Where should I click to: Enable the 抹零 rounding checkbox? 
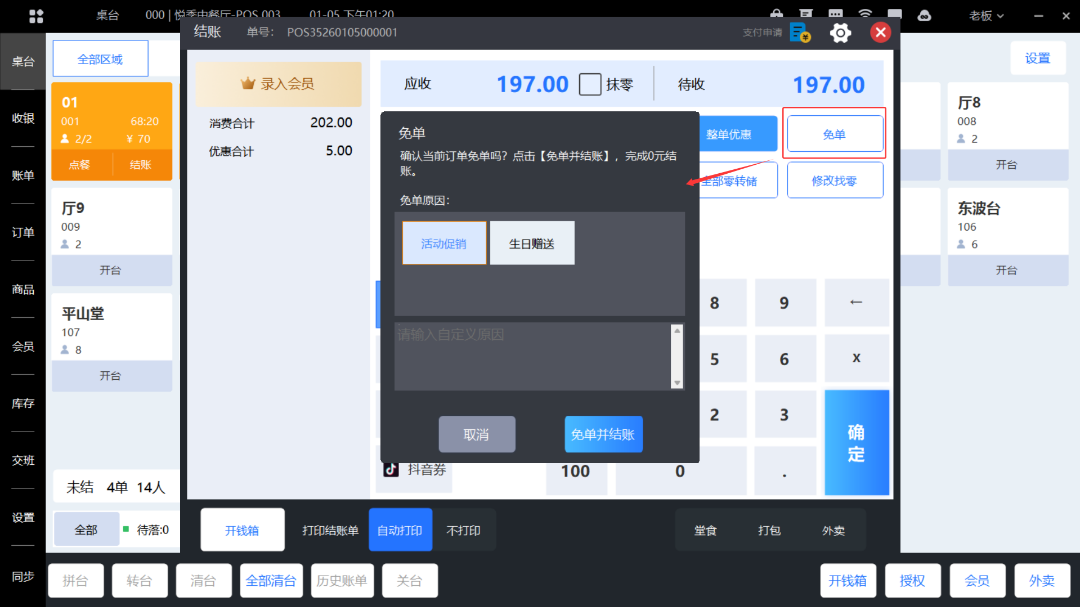(590, 84)
